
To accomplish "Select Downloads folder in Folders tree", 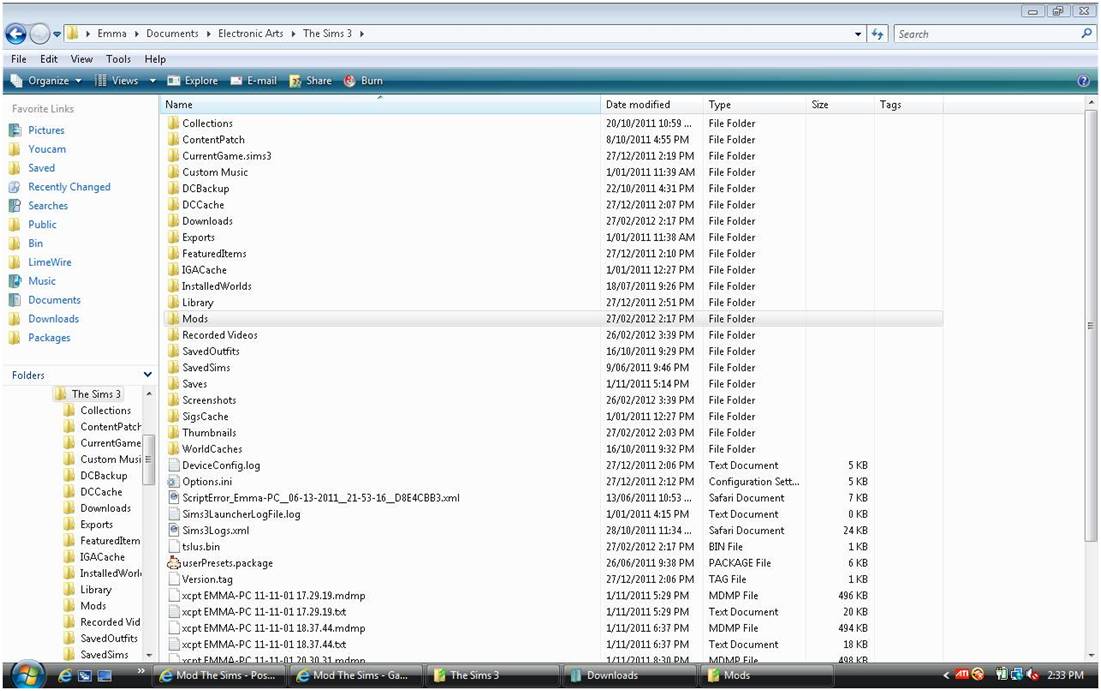I will 105,508.
